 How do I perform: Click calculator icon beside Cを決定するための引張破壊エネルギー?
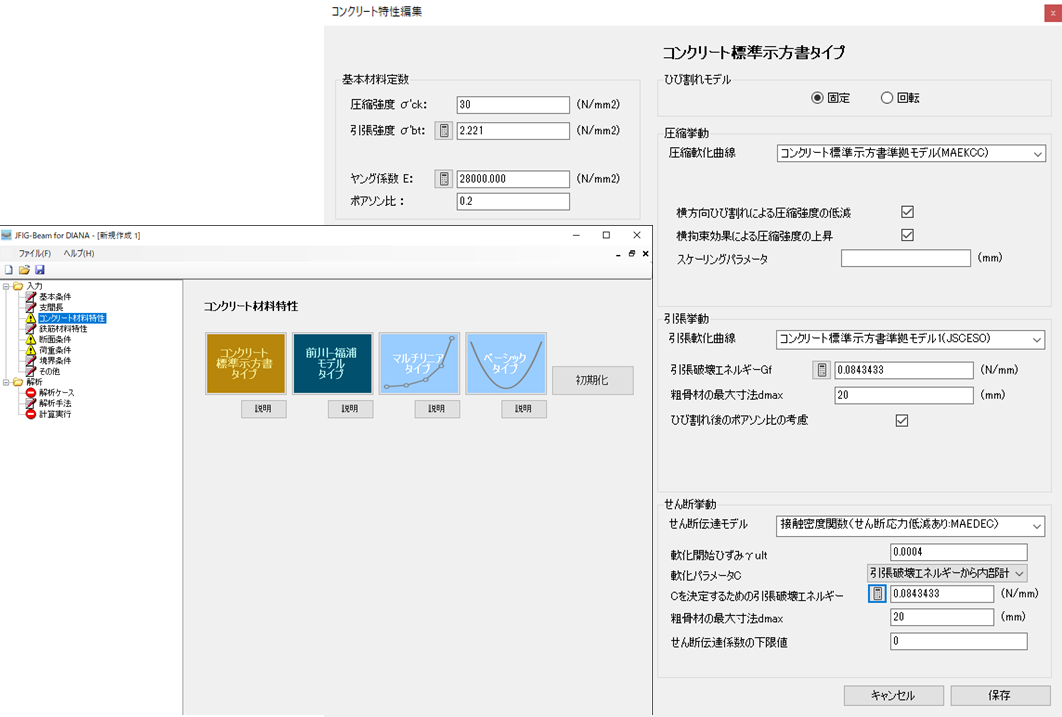[x=877, y=594]
